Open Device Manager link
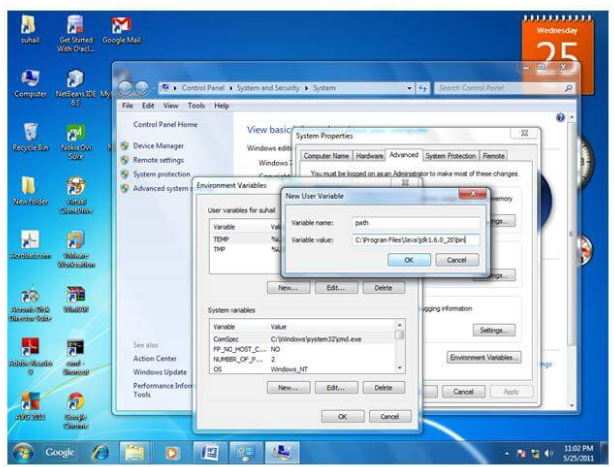 (x=158, y=146)
